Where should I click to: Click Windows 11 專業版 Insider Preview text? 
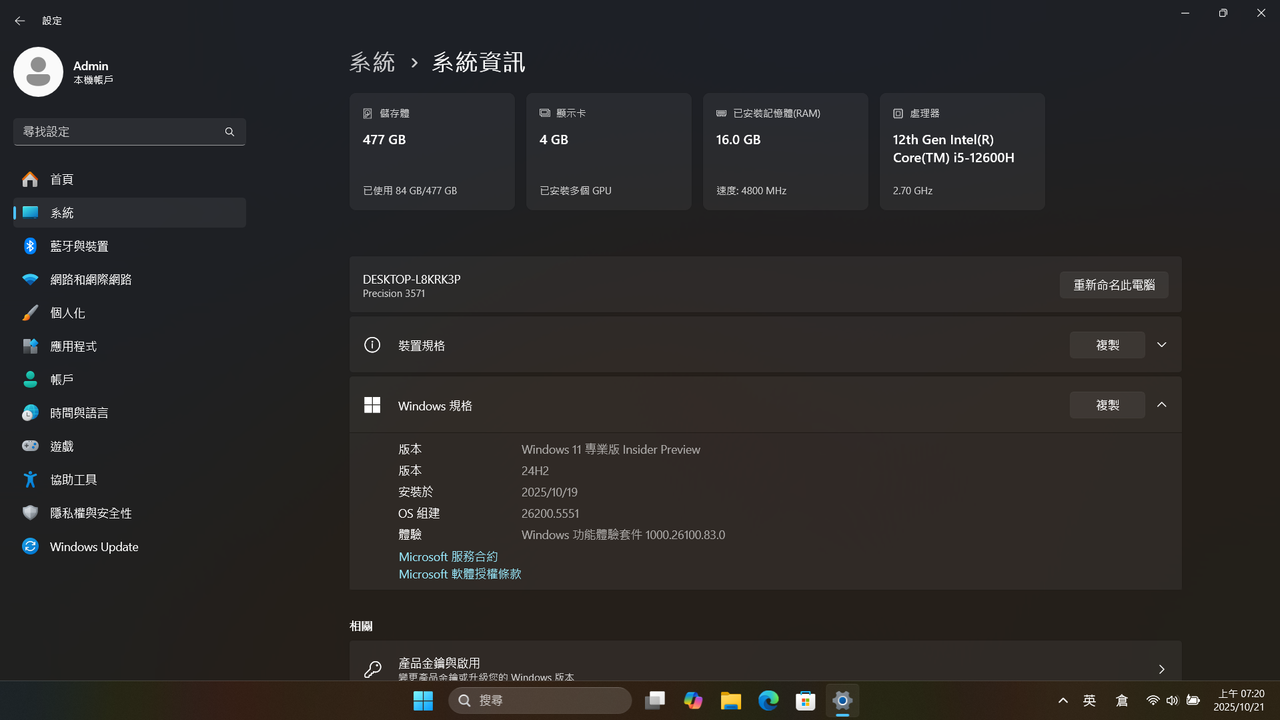pos(611,450)
